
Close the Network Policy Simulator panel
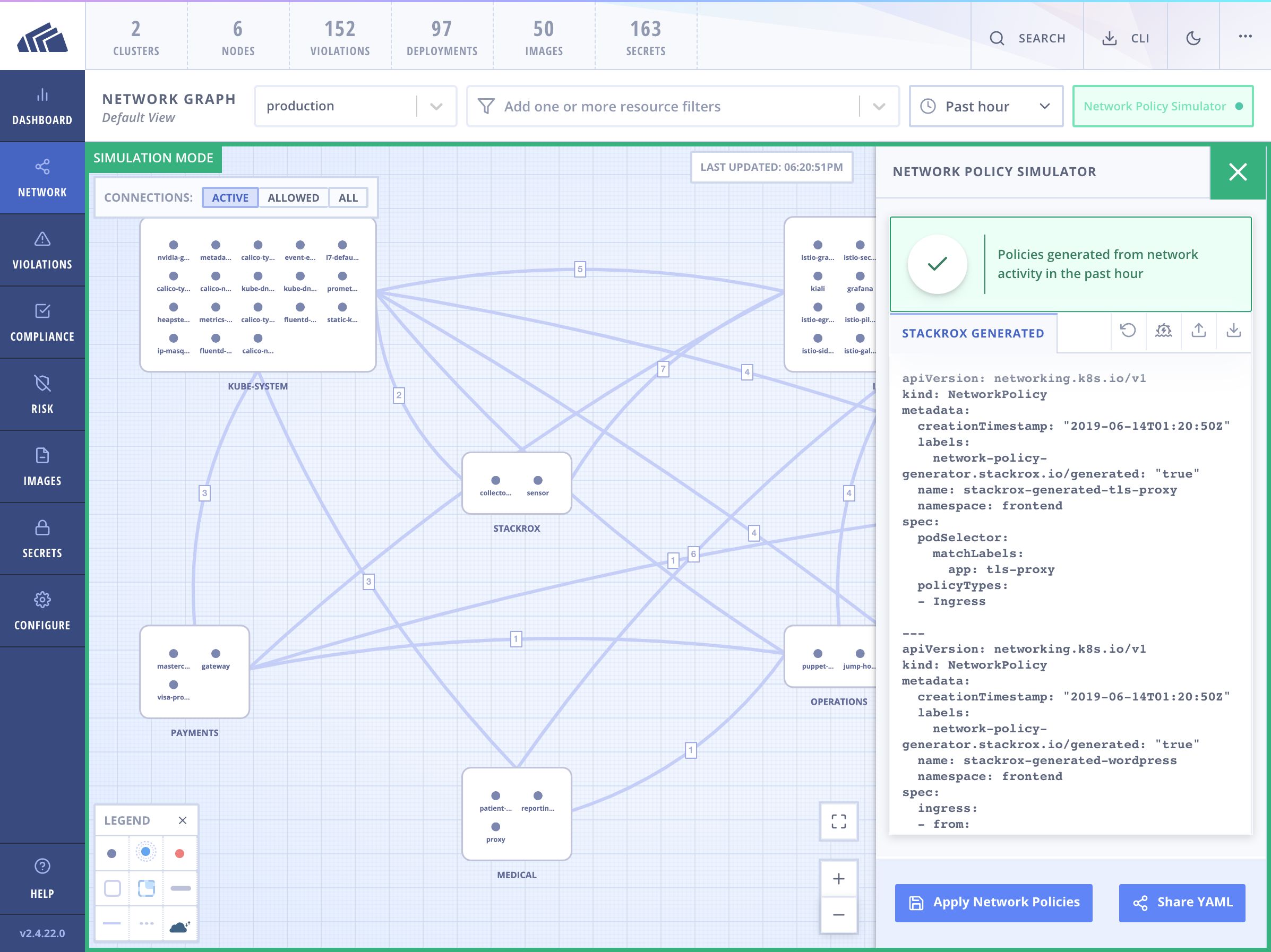tap(1238, 172)
